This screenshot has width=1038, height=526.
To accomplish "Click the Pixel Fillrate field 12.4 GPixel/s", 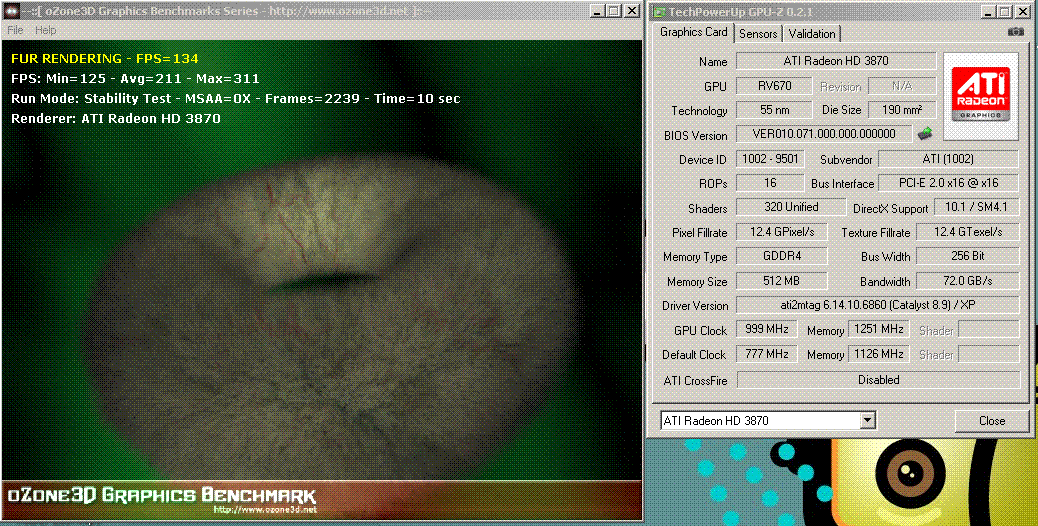I will pyautogui.click(x=782, y=232).
